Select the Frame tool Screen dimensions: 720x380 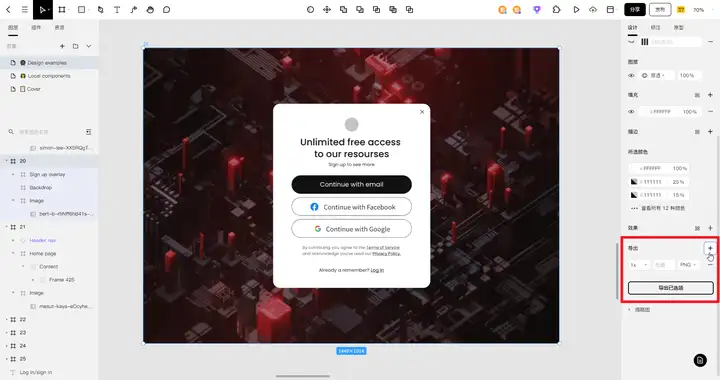coord(62,10)
